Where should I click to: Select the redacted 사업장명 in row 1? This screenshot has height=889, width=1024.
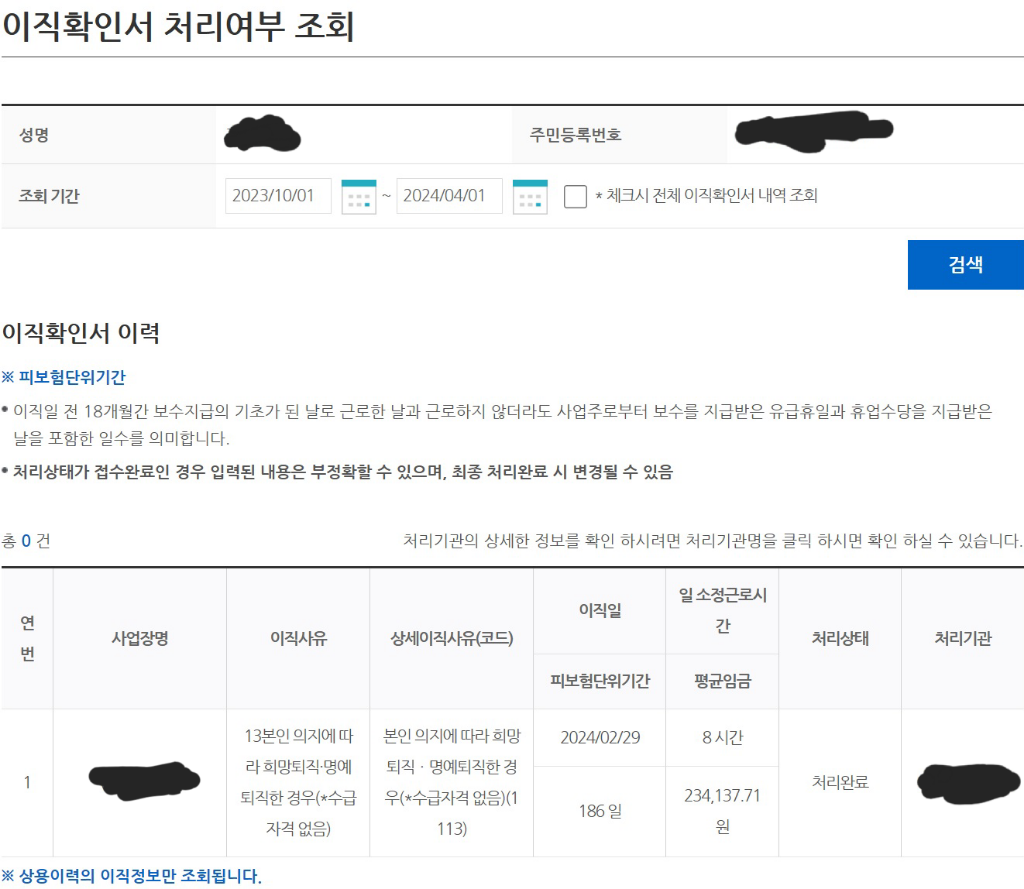click(x=139, y=782)
